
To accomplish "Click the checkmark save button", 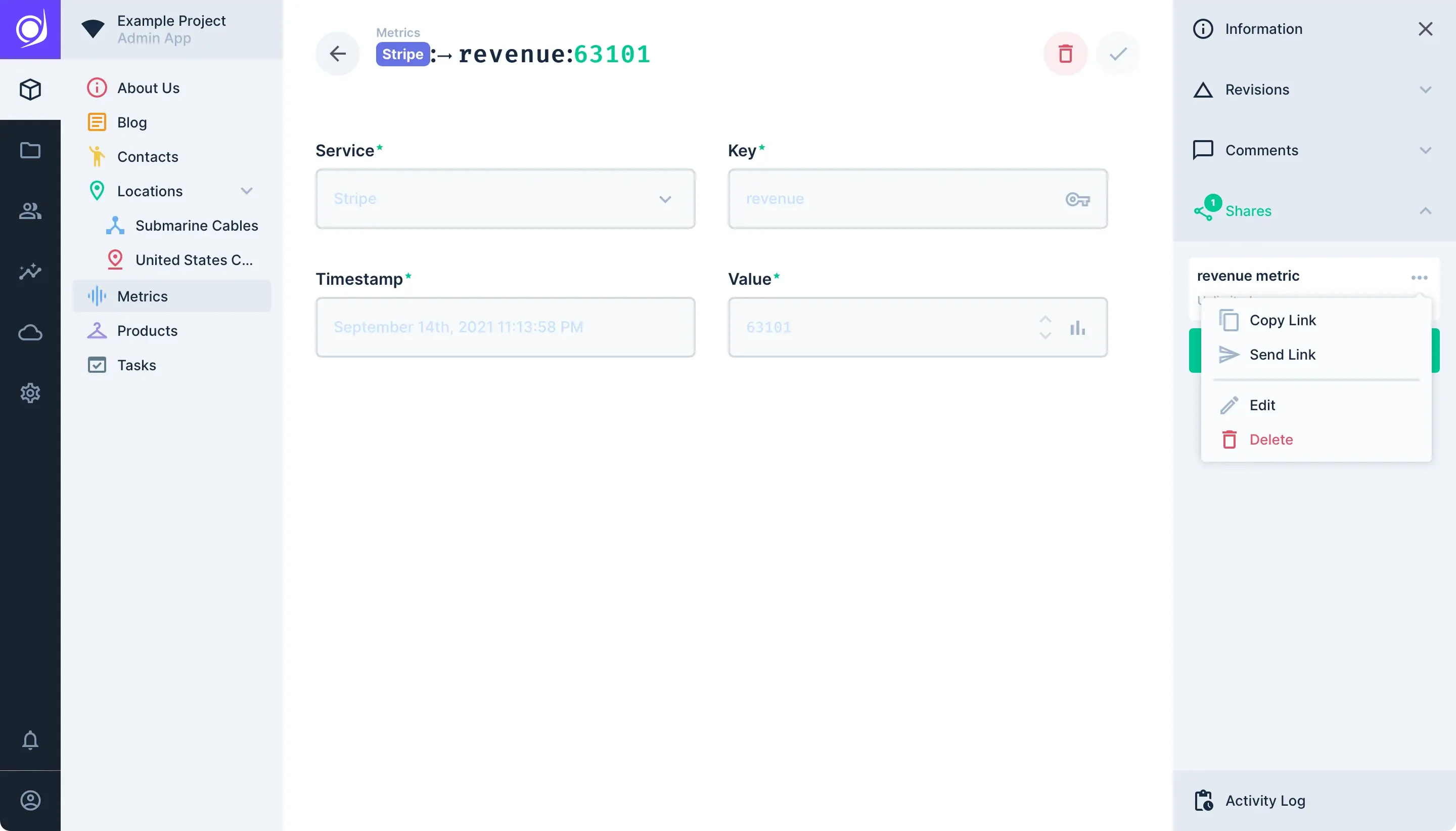I will pyautogui.click(x=1118, y=54).
